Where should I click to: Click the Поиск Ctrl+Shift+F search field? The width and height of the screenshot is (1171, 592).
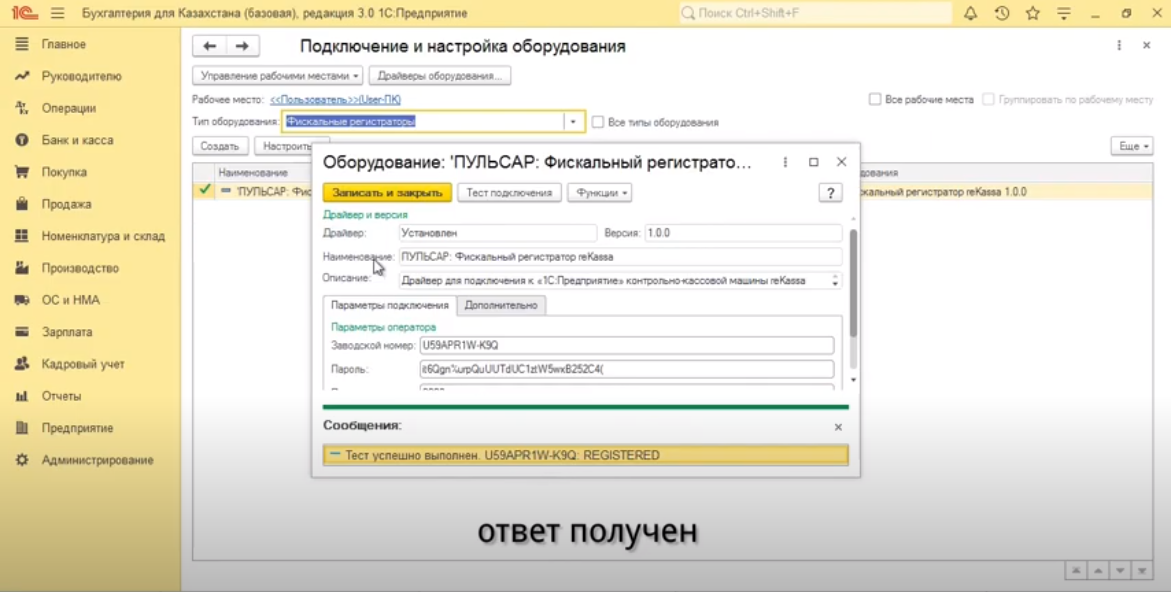click(x=815, y=13)
